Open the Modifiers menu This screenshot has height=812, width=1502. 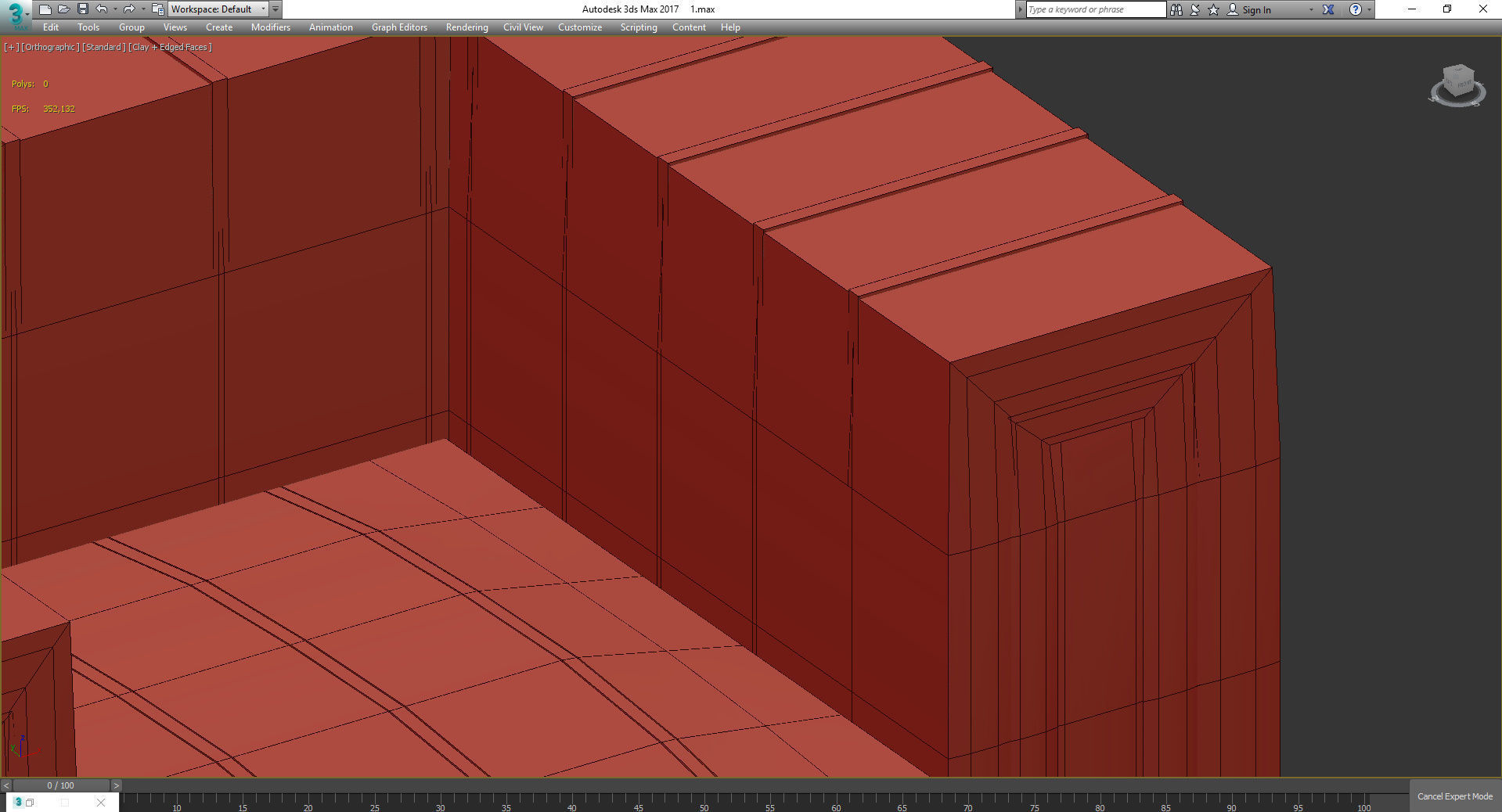(x=271, y=27)
